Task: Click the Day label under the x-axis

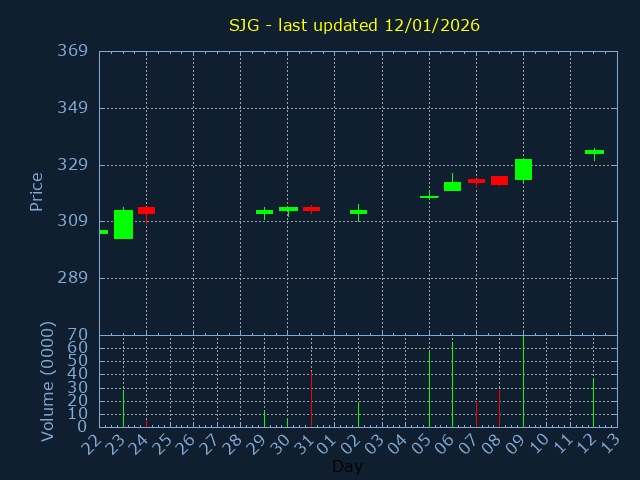Action: (347, 467)
